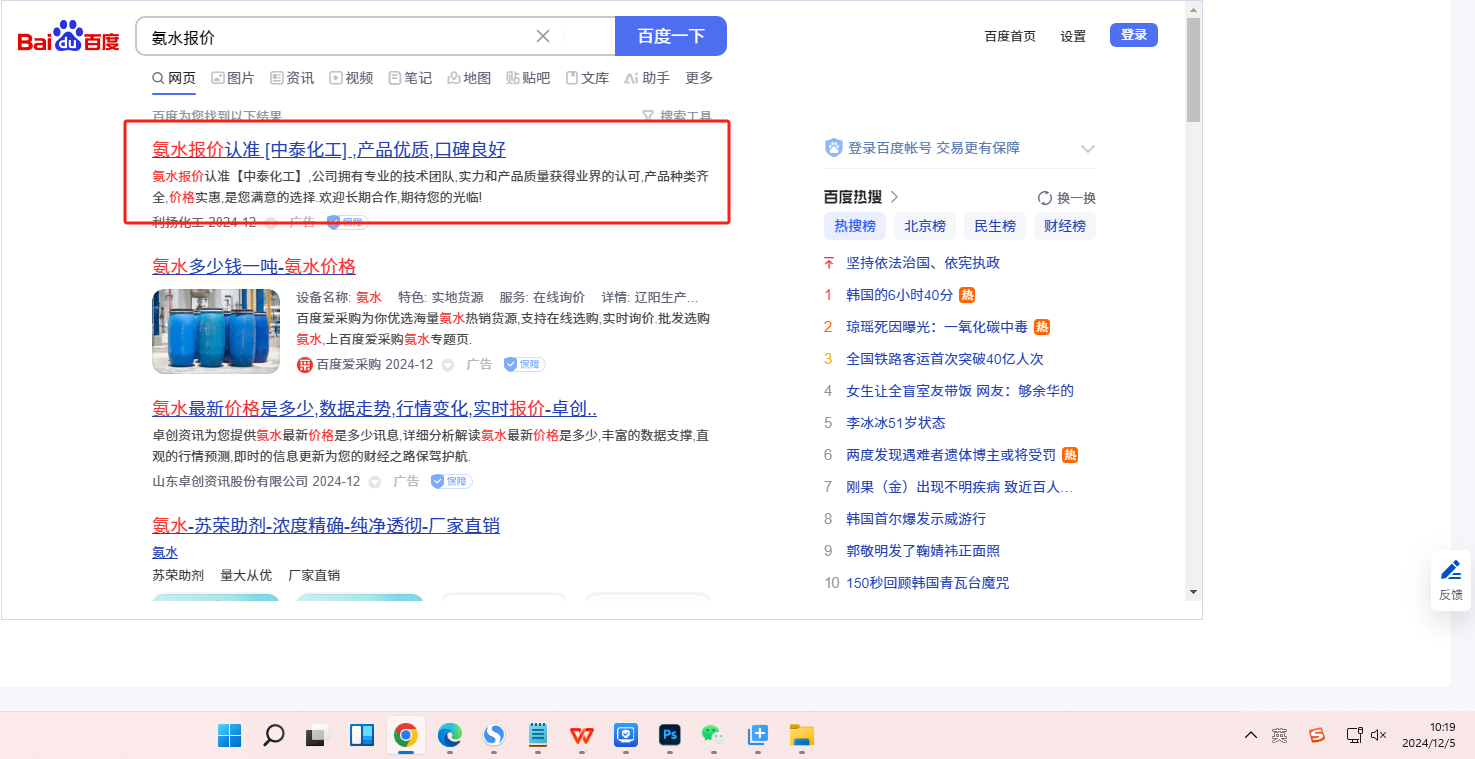The height and width of the screenshot is (759, 1475).
Task: Click the Baidu logo
Action: coord(68,38)
